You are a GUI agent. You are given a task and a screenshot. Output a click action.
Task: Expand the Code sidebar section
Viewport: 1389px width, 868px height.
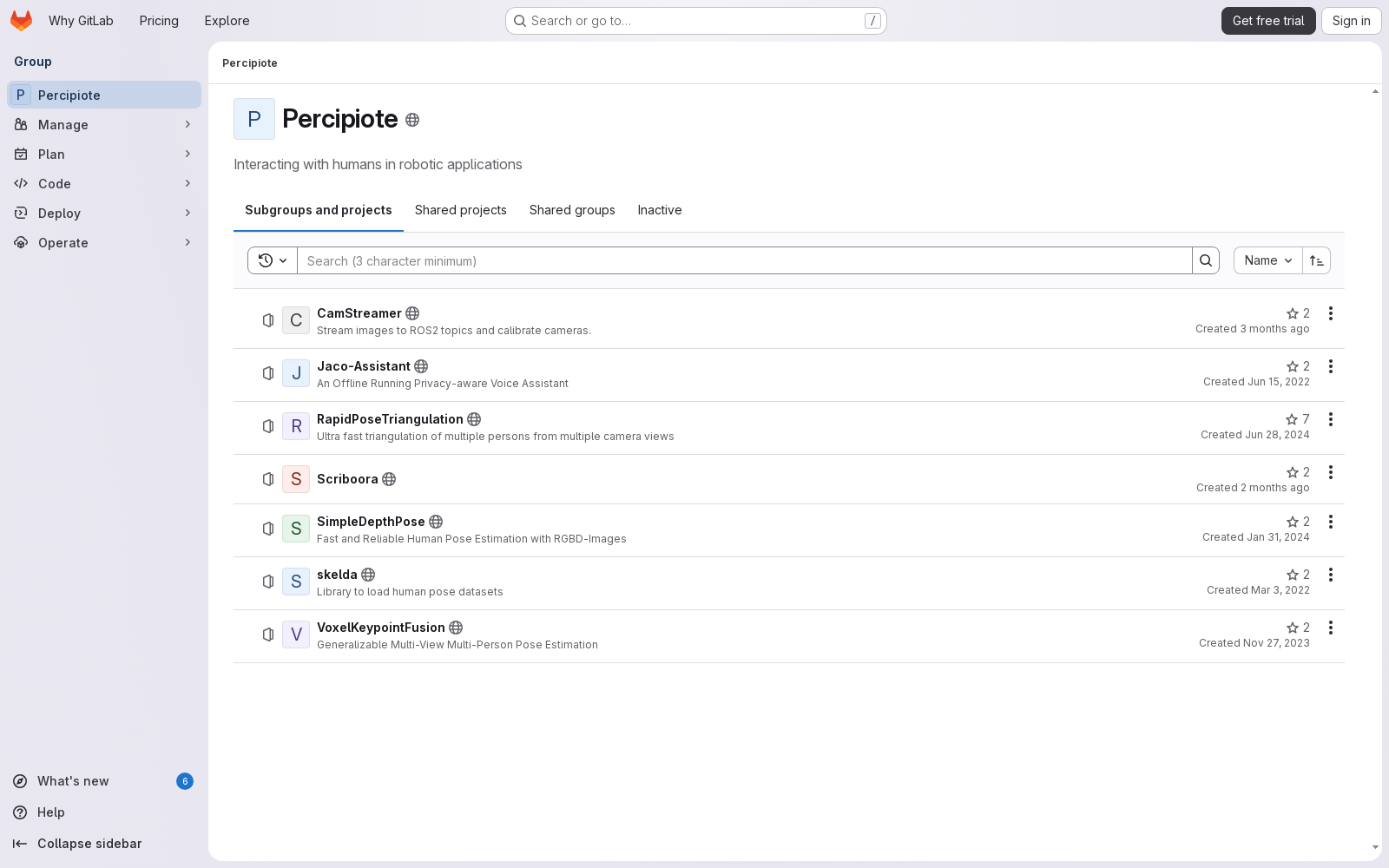pyautogui.click(x=104, y=183)
